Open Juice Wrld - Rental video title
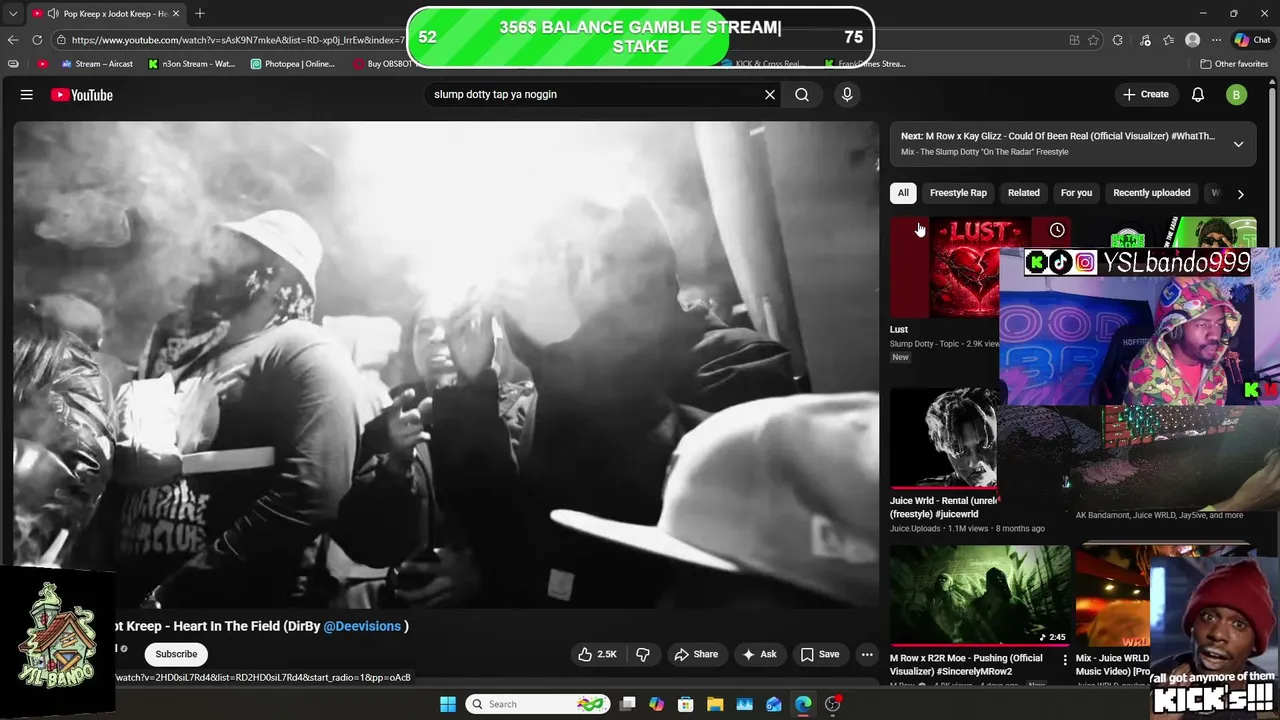Image resolution: width=1280 pixels, height=720 pixels. coord(944,507)
